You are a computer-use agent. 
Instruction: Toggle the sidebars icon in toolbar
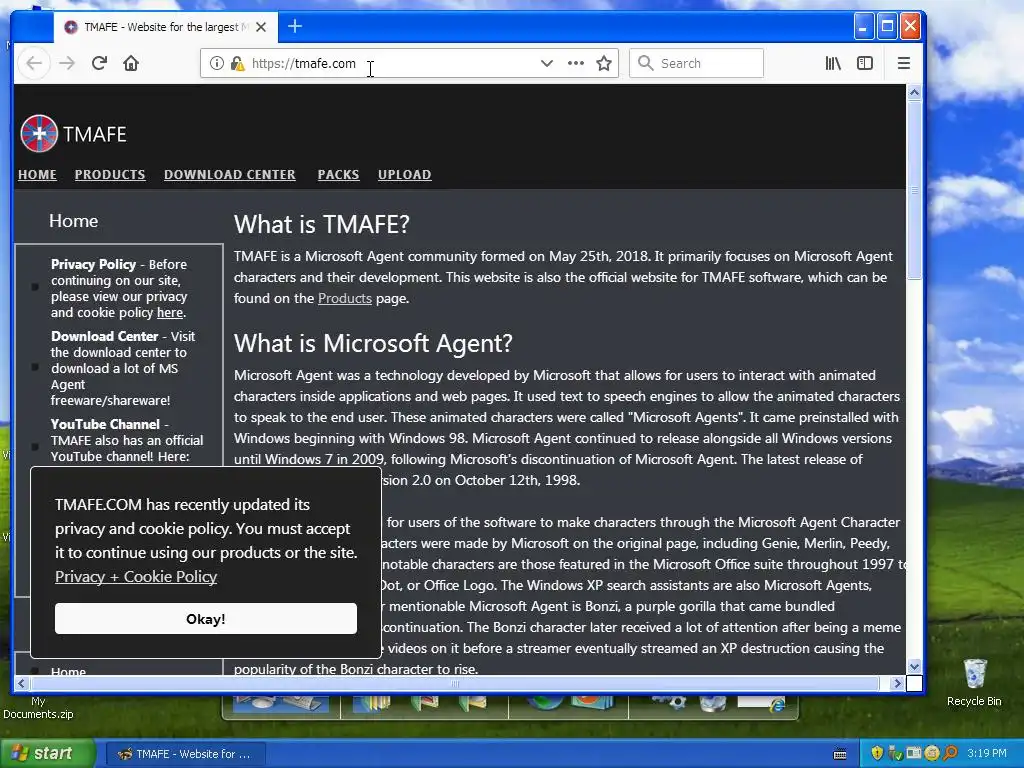pos(865,63)
